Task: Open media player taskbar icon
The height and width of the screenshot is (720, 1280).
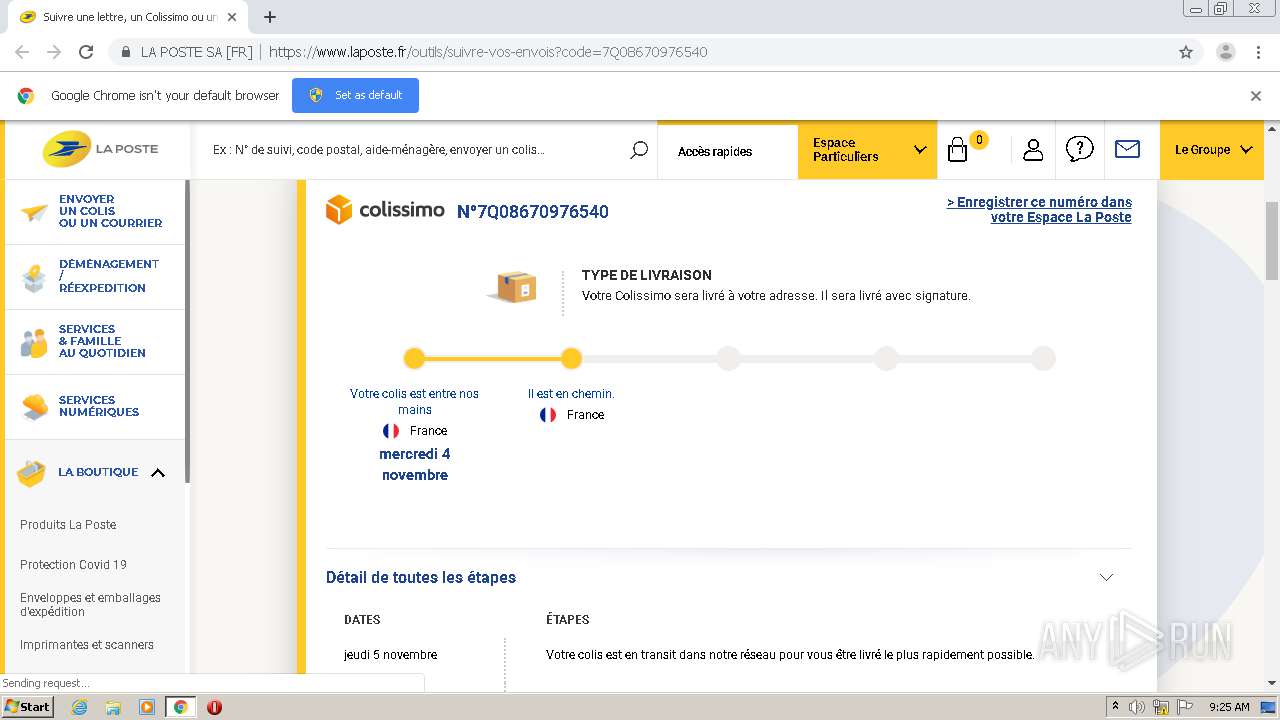Action: click(x=147, y=707)
